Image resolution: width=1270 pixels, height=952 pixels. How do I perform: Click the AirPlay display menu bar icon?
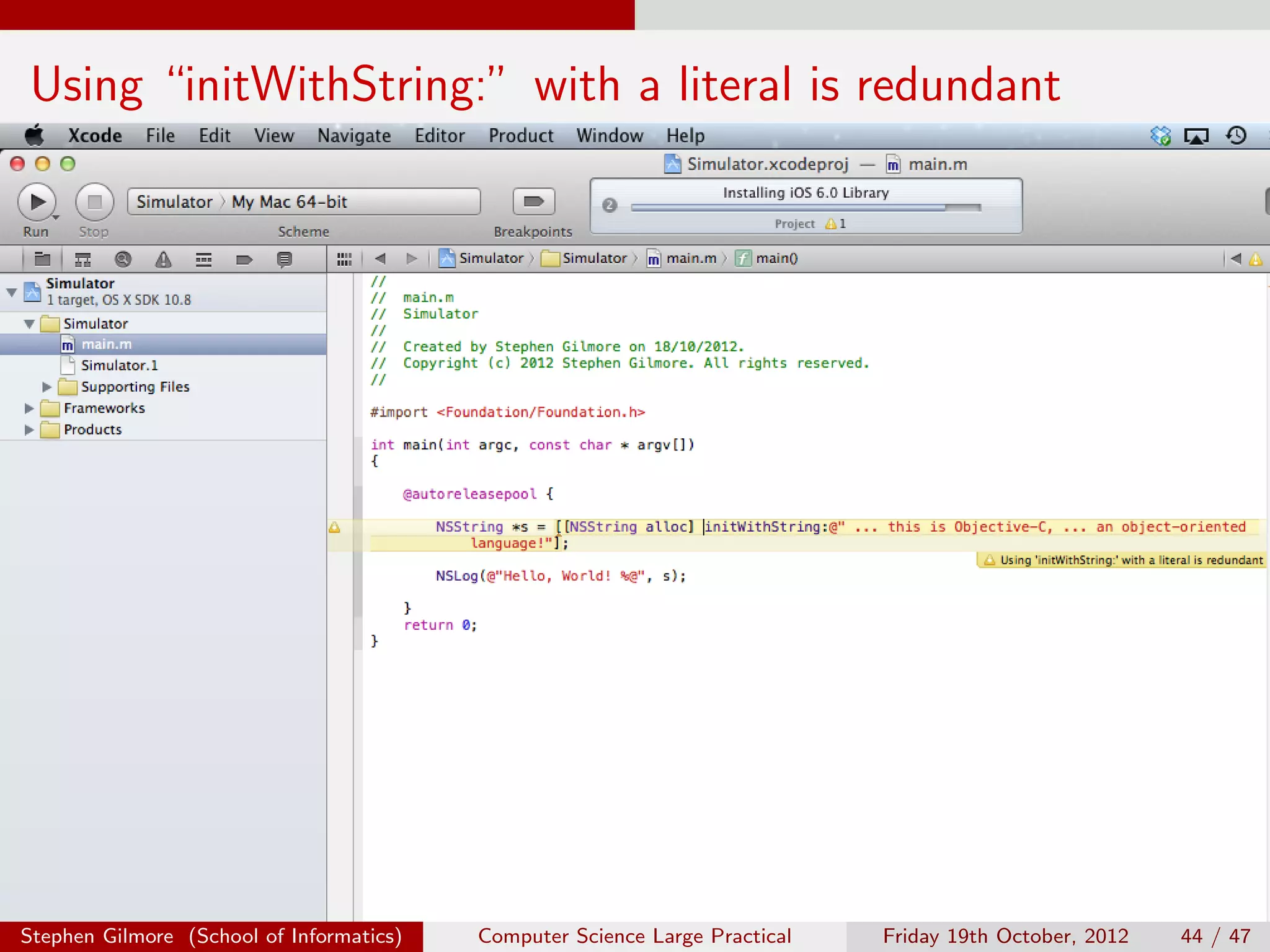(1196, 136)
